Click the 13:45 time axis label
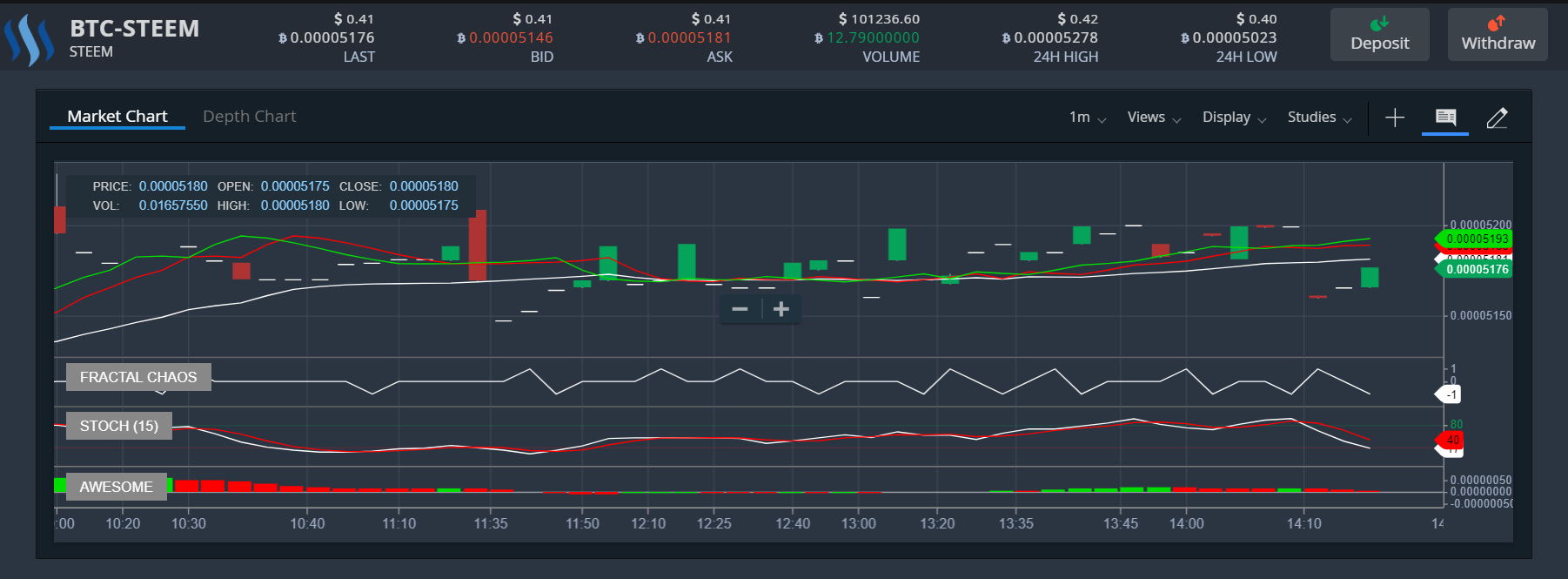1568x579 pixels. pos(1121,523)
